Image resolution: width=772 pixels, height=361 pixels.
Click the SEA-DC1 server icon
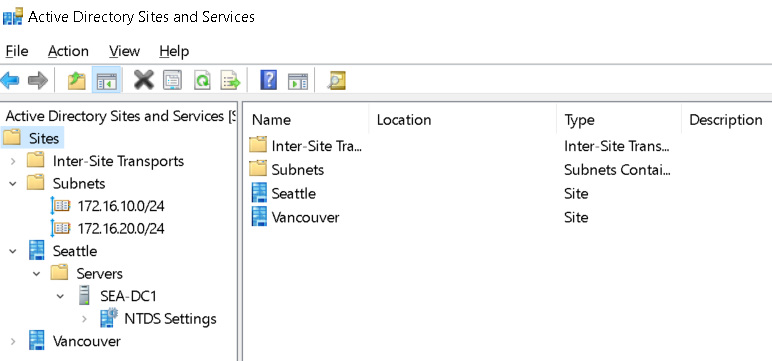coord(85,295)
